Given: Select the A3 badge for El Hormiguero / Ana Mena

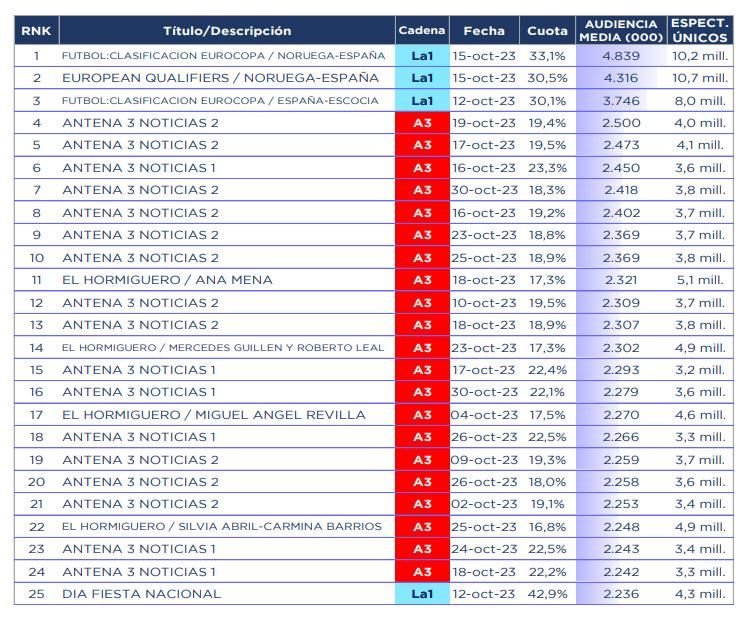Looking at the screenshot, I should click(x=422, y=280).
